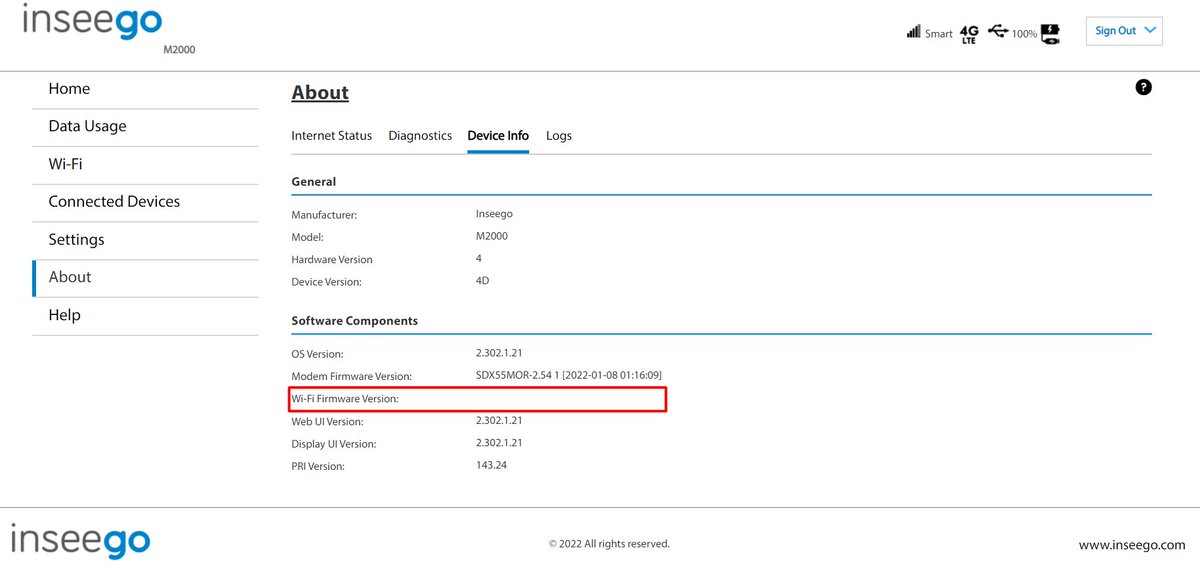Click the Display UI Version label
Image resolution: width=1200 pixels, height=565 pixels.
pyautogui.click(x=334, y=444)
